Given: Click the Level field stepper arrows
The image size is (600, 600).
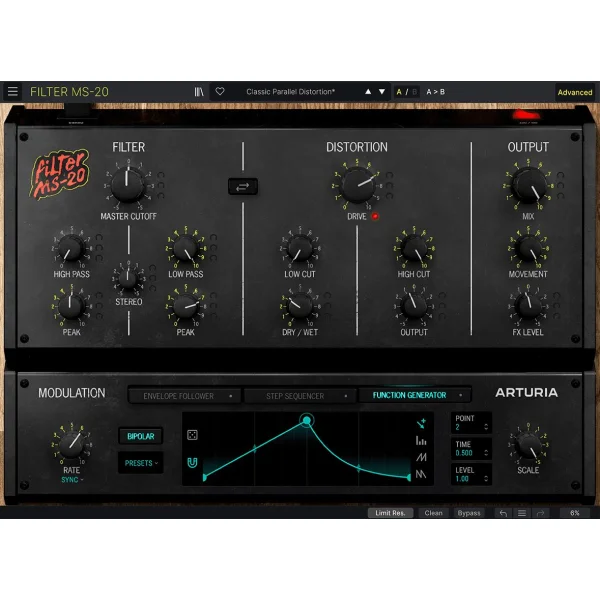Looking at the screenshot, I should [x=486, y=479].
